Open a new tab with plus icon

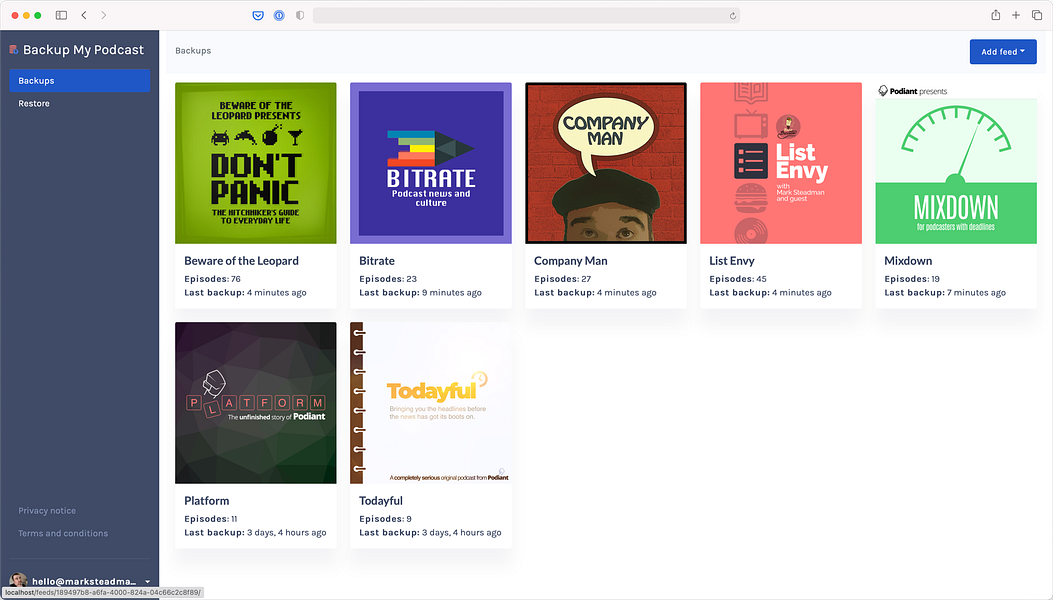coord(1016,15)
